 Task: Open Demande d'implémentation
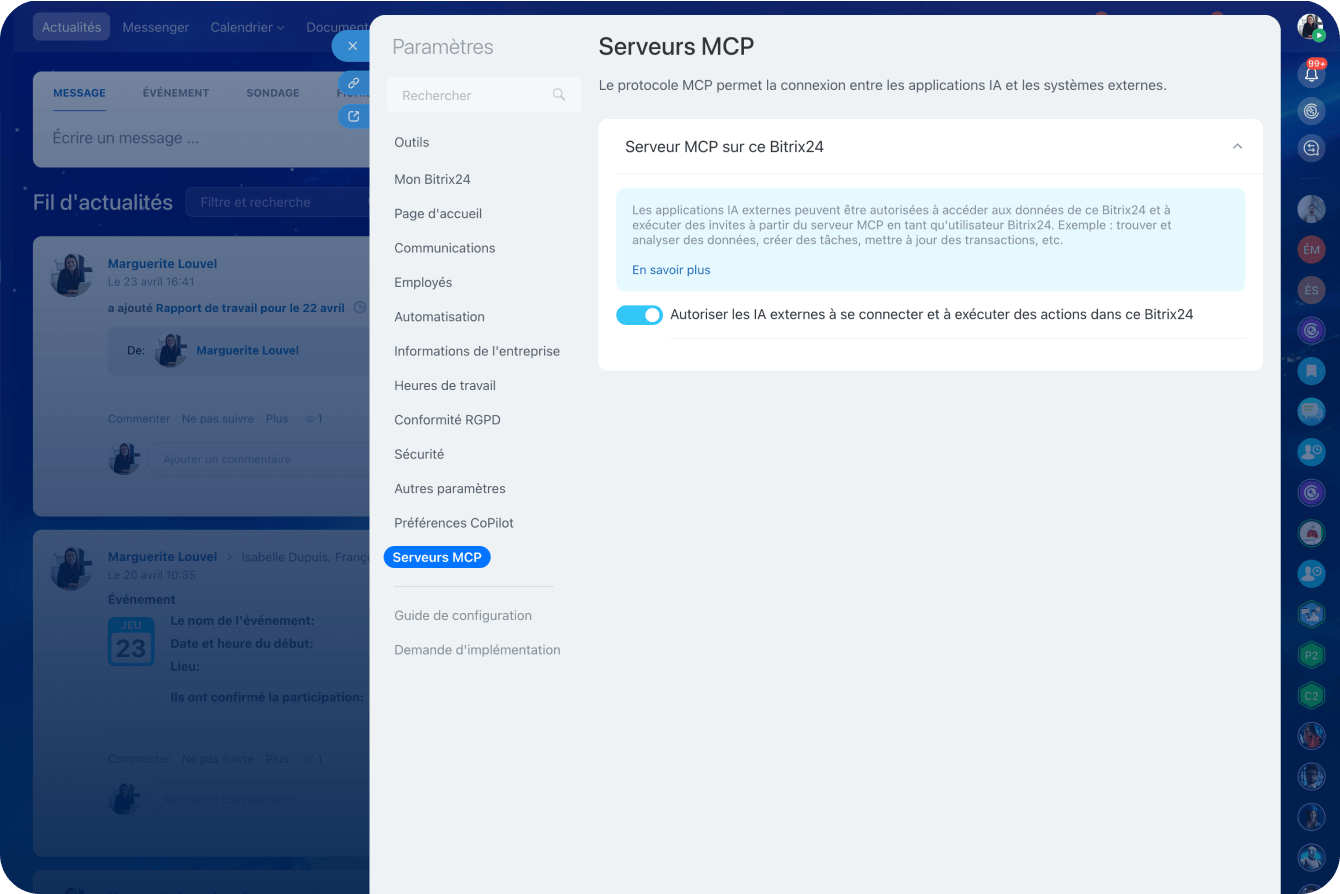(477, 650)
